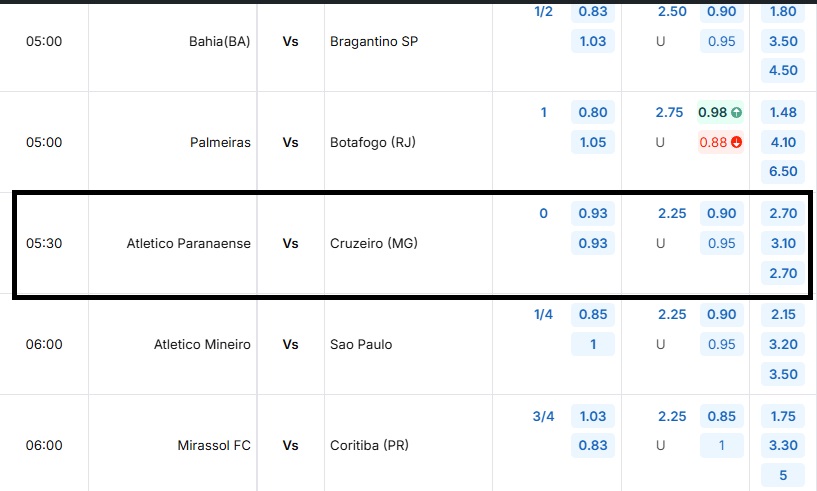817x491 pixels.
Task: Click green up-arrow icon beside 0.98 odds
Action: [x=737, y=113]
